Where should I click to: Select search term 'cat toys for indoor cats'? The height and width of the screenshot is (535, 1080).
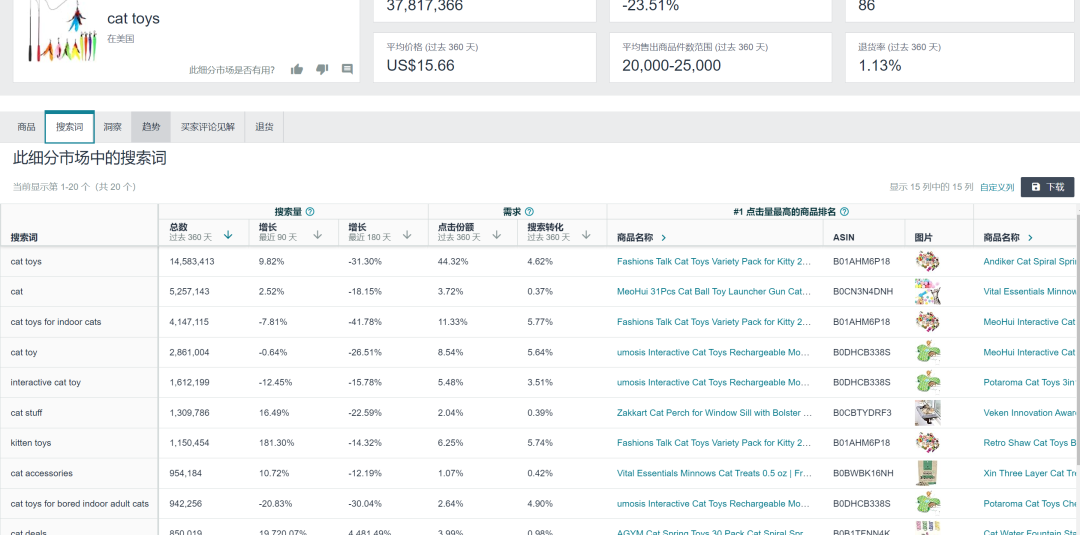pos(56,322)
